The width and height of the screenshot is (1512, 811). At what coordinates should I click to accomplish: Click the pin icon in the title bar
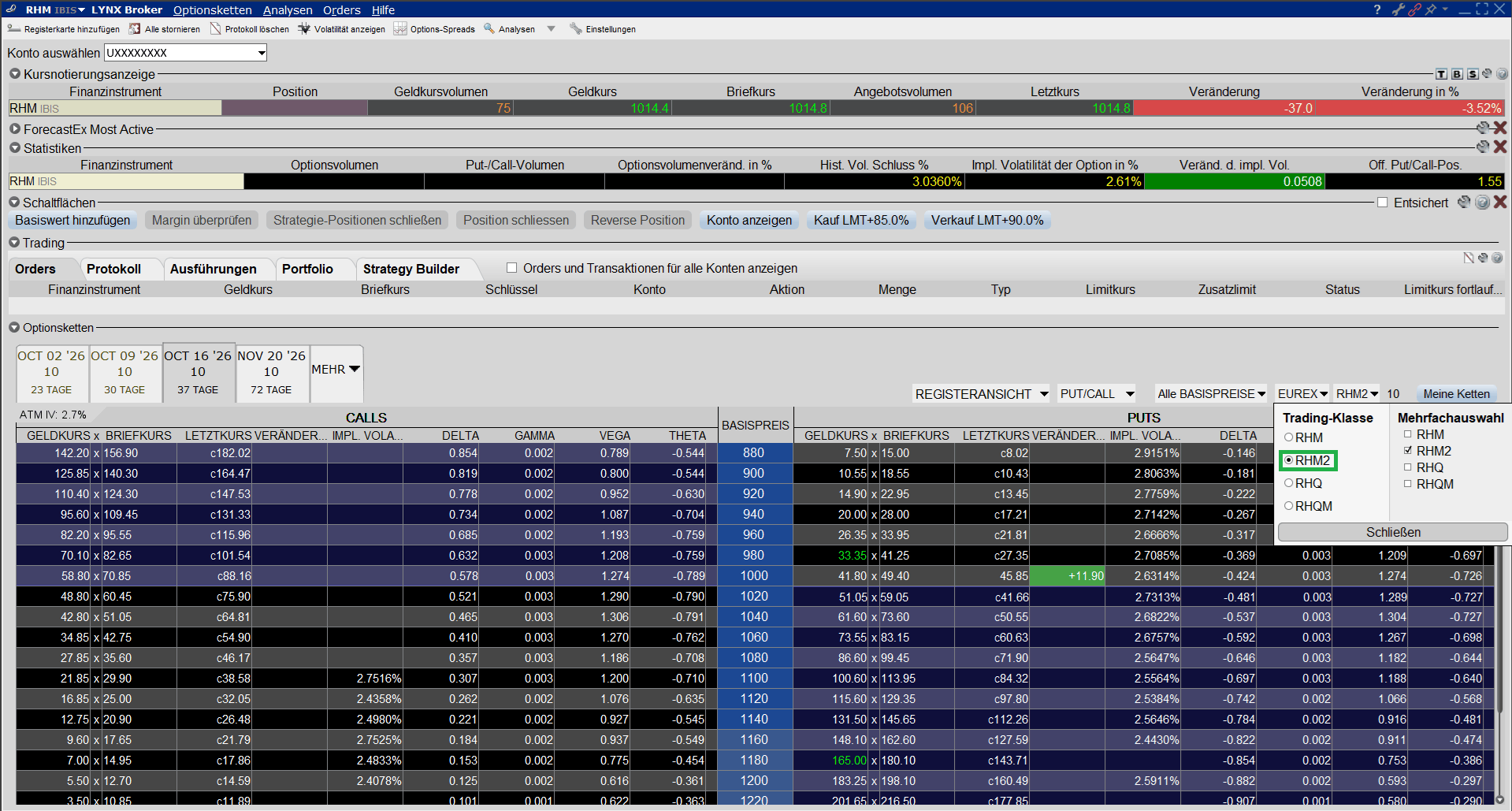tap(1431, 9)
